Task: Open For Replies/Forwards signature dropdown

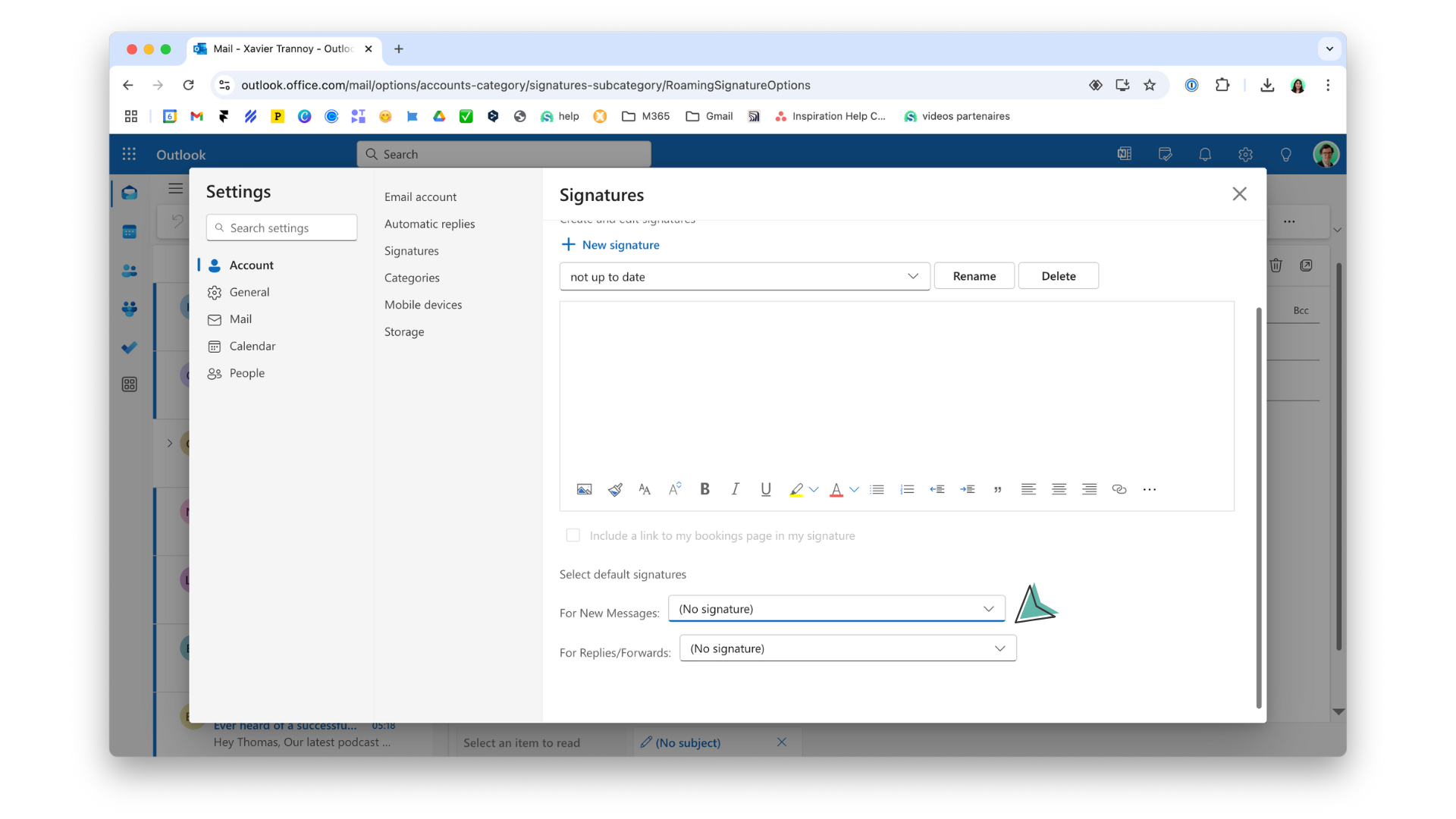Action: tap(847, 648)
